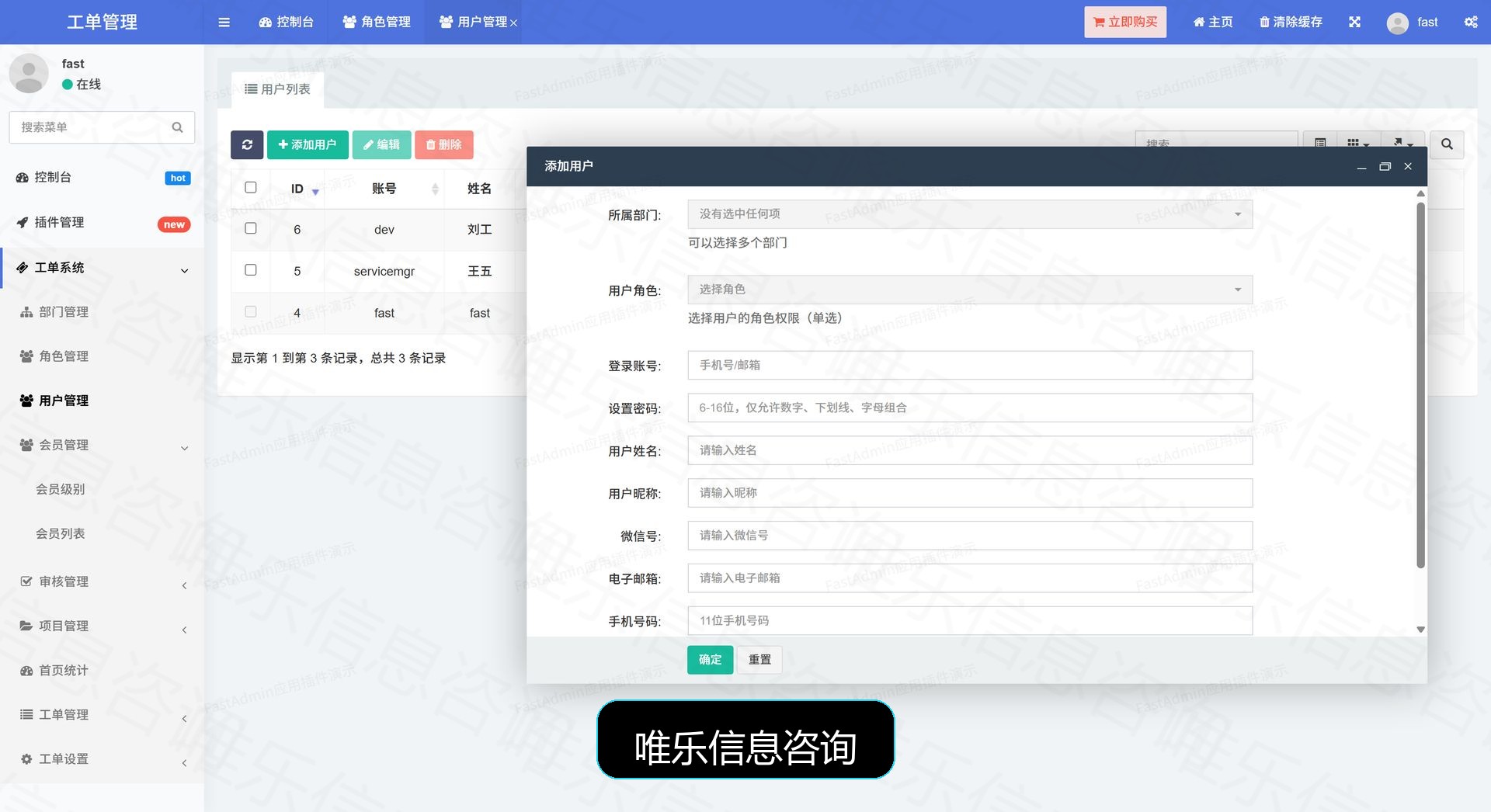Expand the 工单设置 sidebar menu

click(x=103, y=758)
